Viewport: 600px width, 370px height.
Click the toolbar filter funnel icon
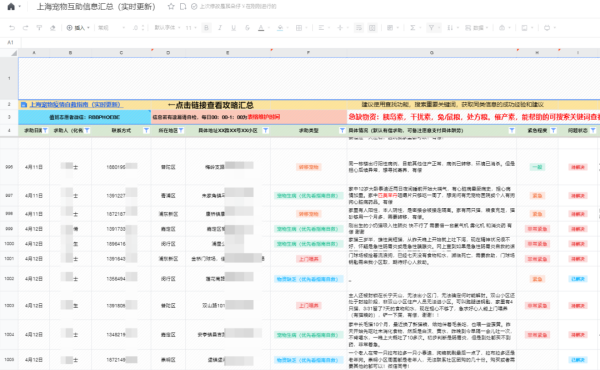click(x=431, y=28)
